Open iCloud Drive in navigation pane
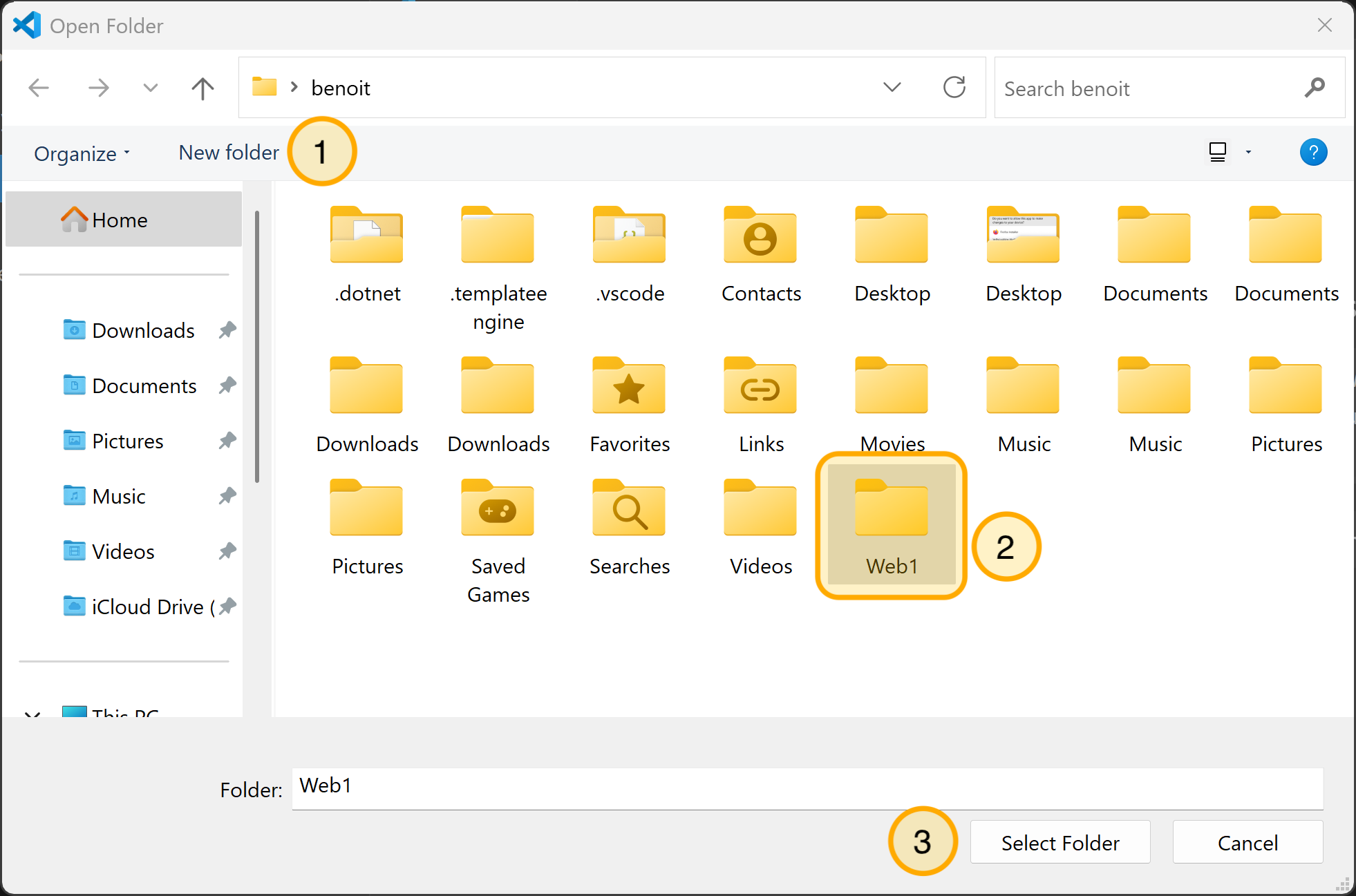 138,607
